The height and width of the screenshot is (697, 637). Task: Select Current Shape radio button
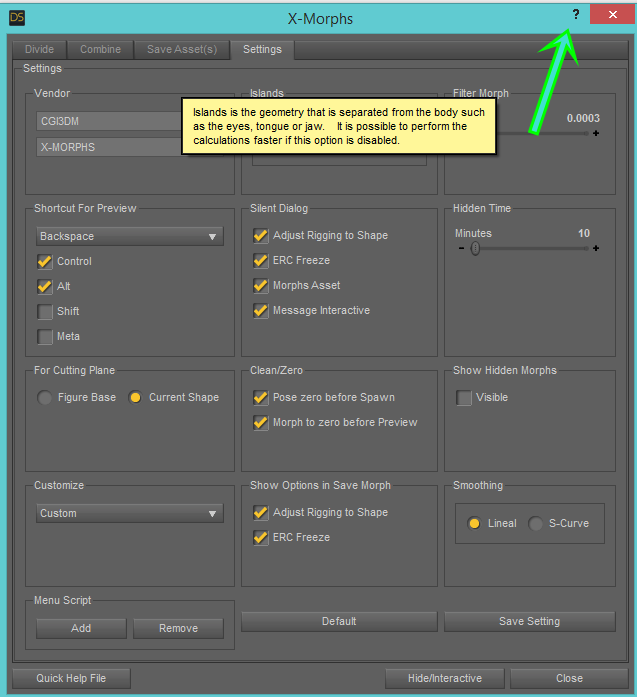tap(135, 397)
